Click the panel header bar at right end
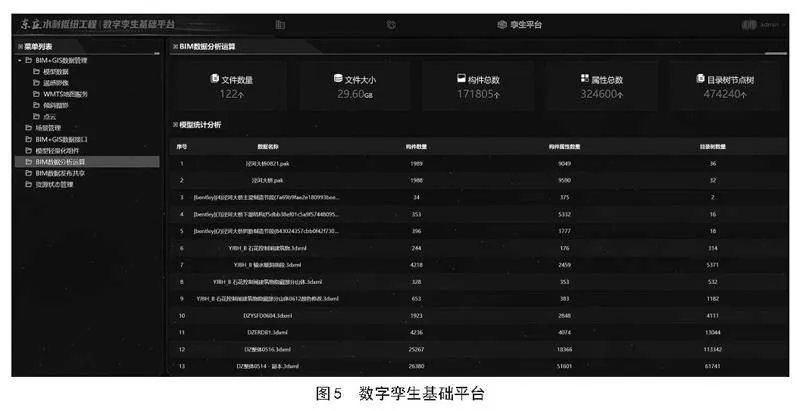Image resolution: width=800 pixels, height=411 pixels. pos(776,53)
